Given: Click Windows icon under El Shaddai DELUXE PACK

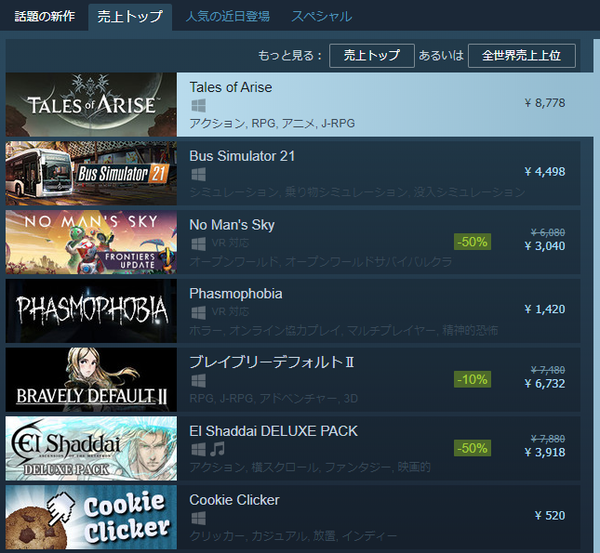Looking at the screenshot, I should pos(198,450).
